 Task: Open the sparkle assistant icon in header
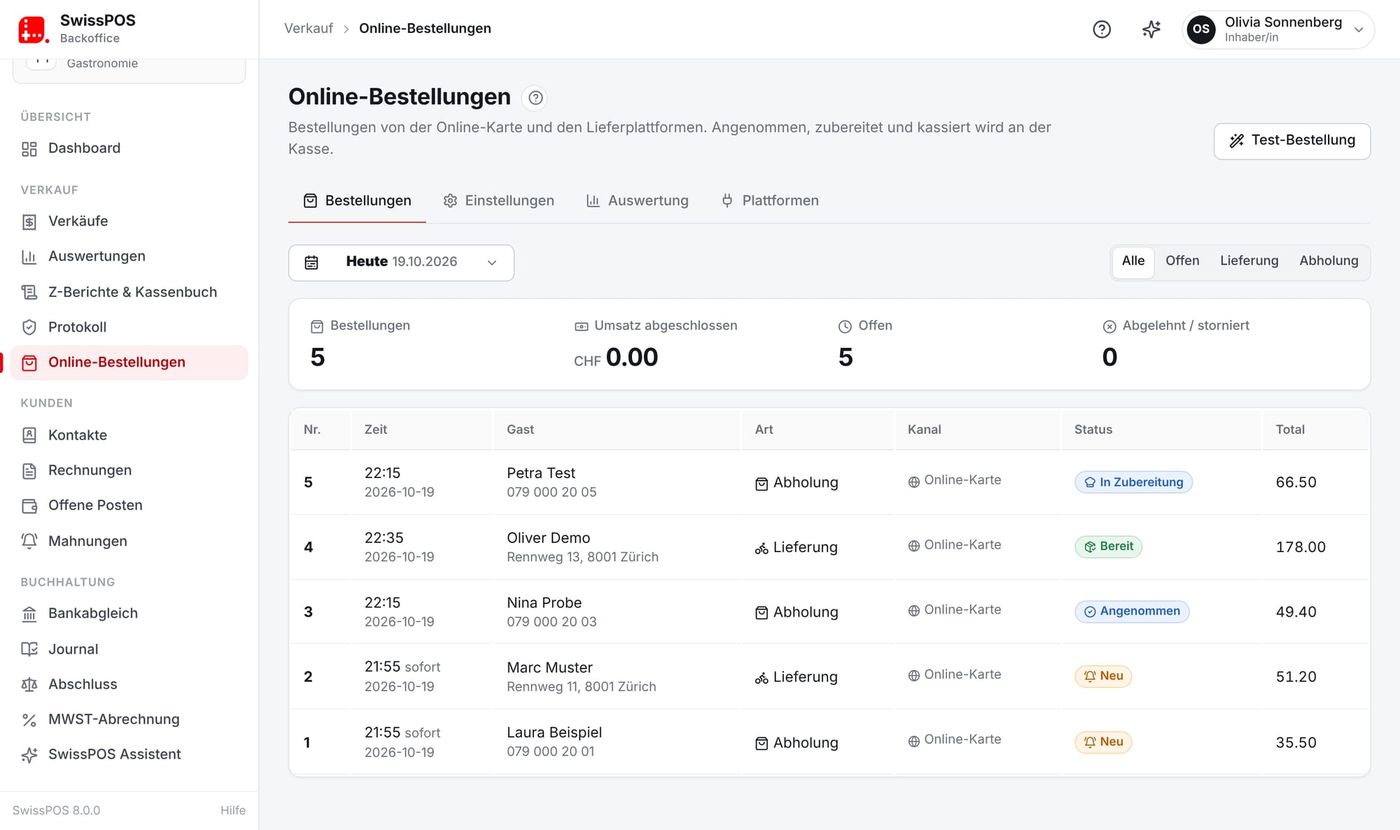(1151, 29)
